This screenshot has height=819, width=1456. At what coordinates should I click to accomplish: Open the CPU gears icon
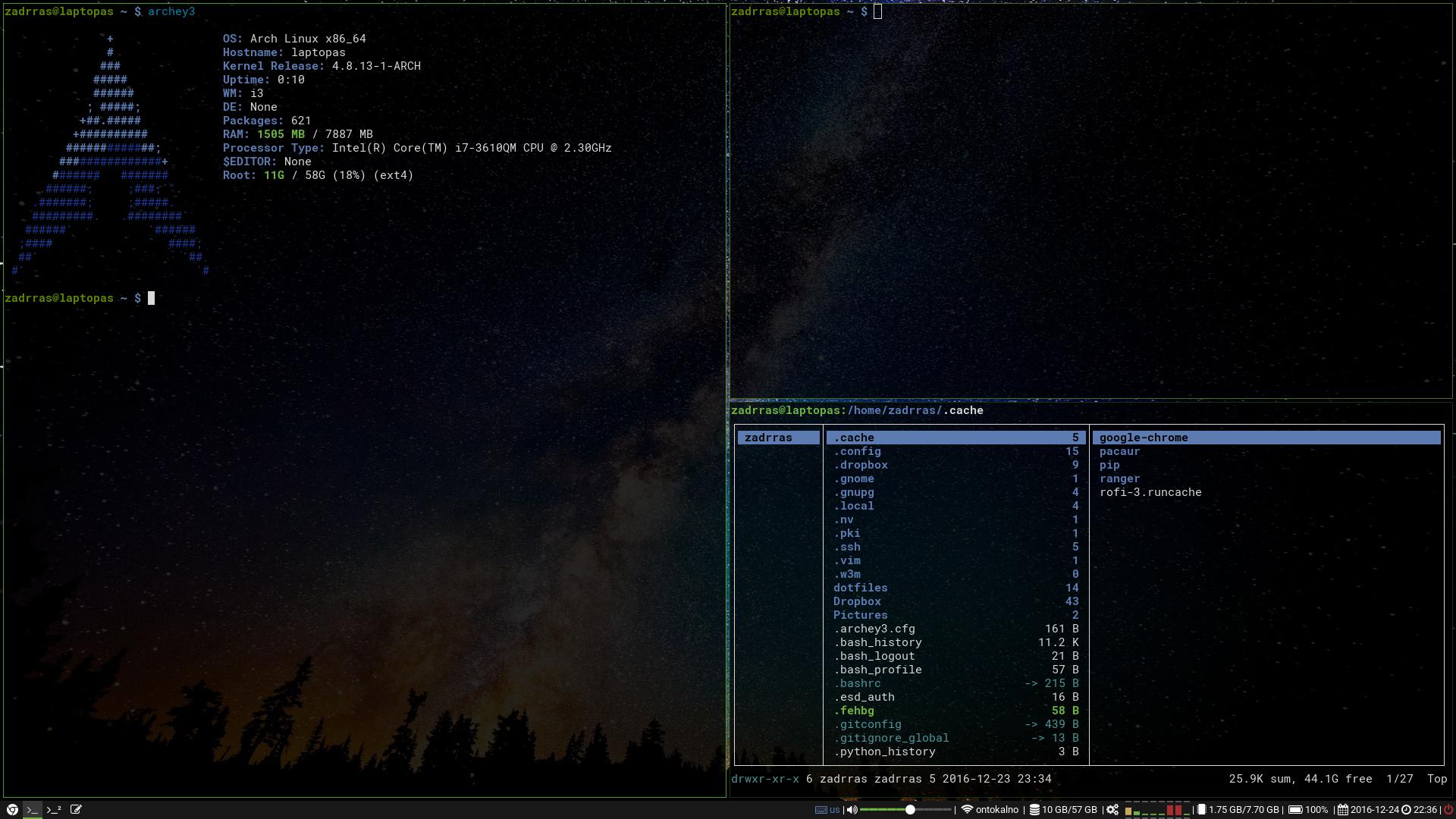click(1112, 810)
